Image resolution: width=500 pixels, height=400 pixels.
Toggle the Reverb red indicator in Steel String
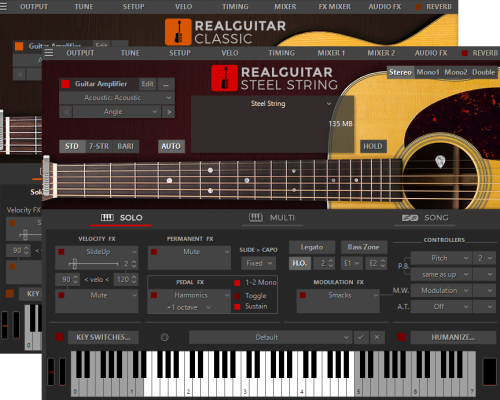(464, 53)
